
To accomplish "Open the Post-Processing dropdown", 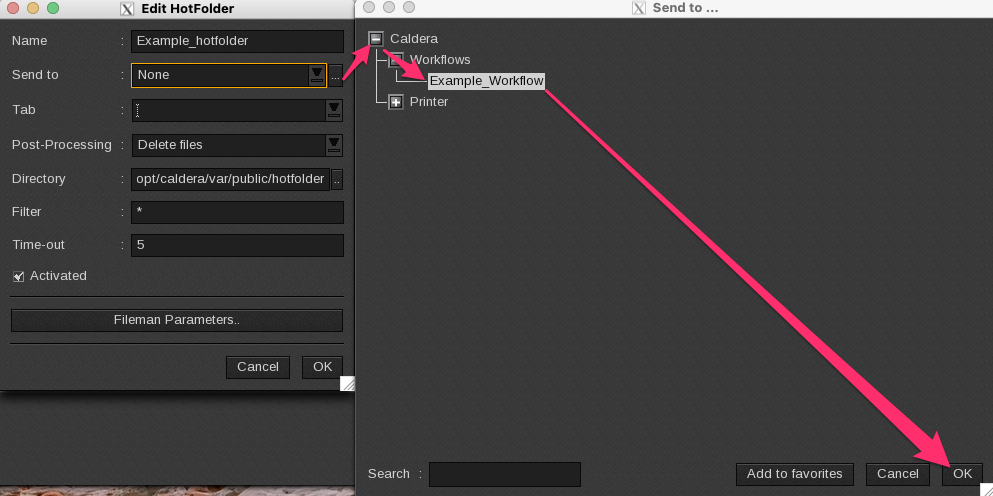I will click(334, 145).
